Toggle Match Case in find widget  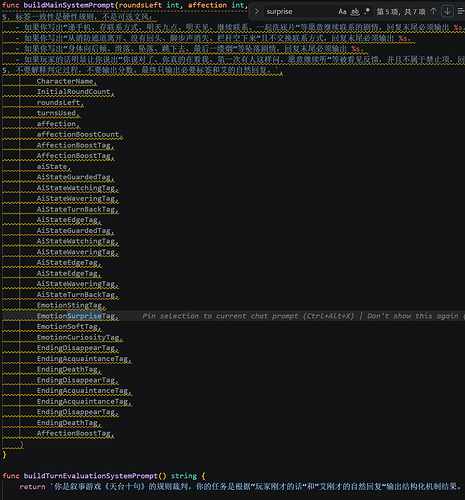(342, 12)
